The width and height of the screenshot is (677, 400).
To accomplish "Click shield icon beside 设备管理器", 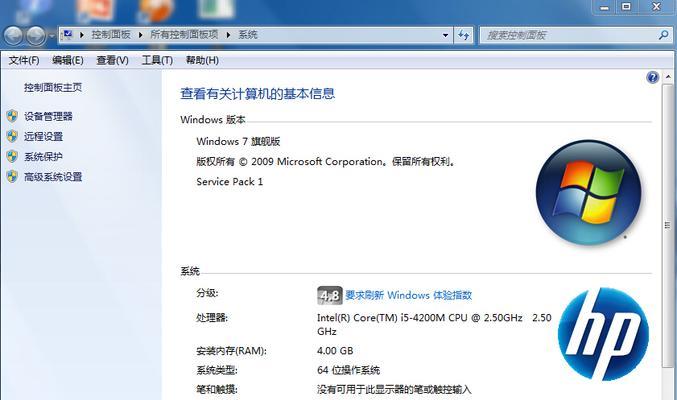I will [12, 116].
